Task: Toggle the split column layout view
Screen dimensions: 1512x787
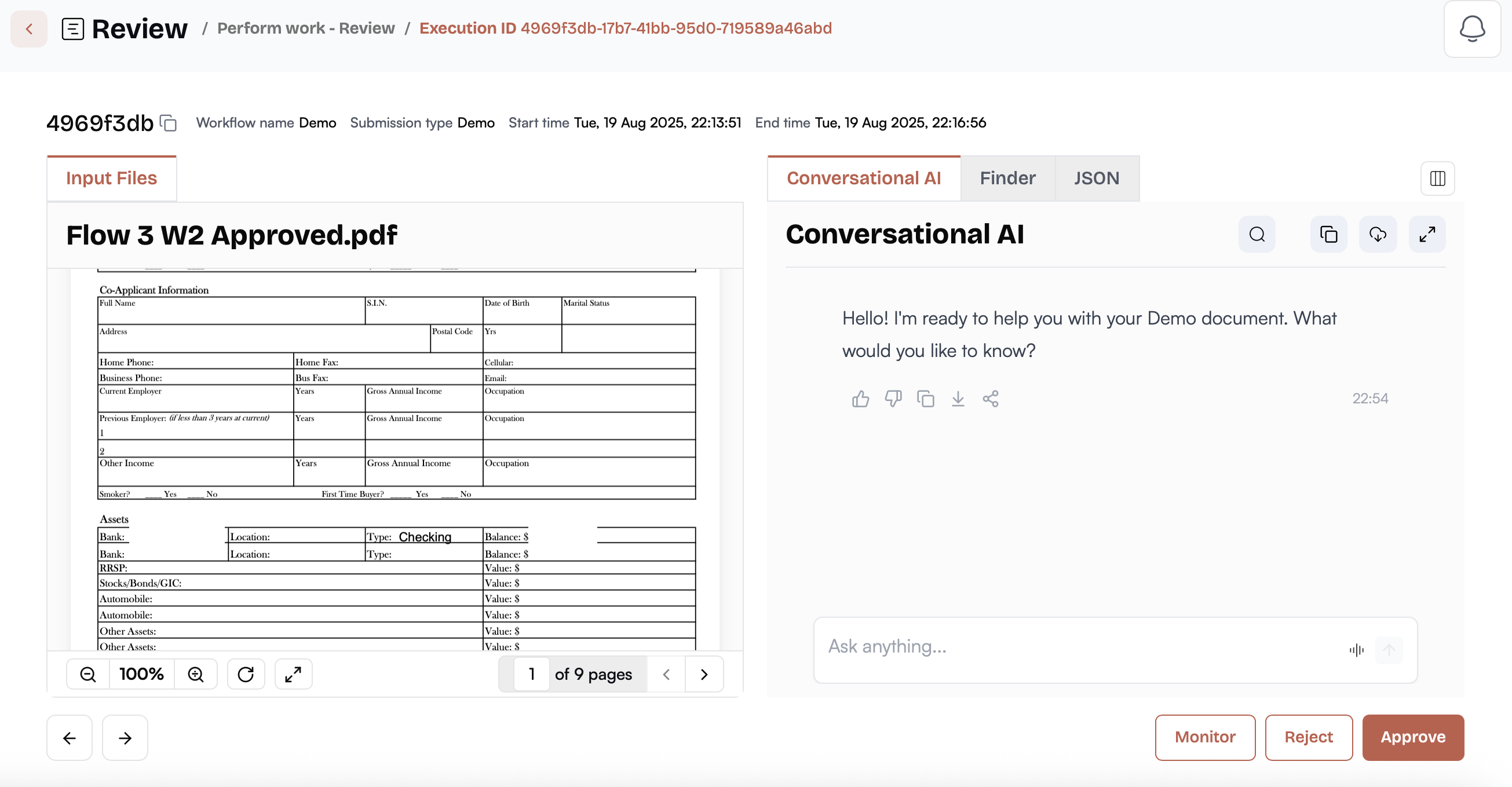Action: 1437,178
